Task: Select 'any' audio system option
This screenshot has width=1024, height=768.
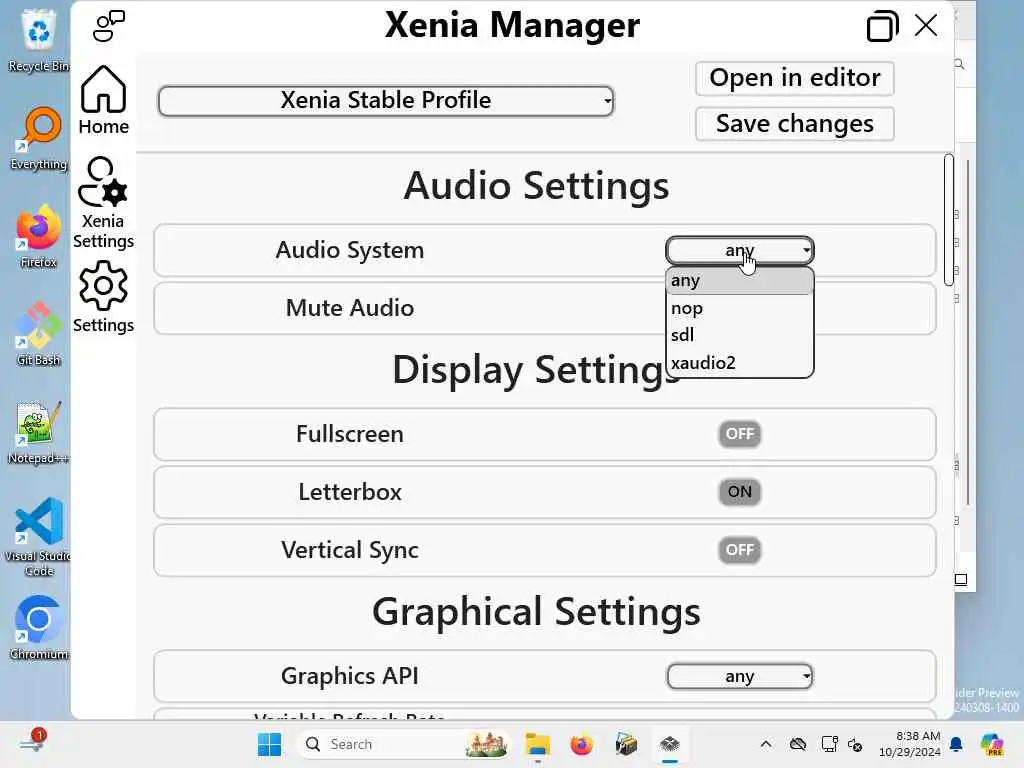Action: click(x=739, y=281)
